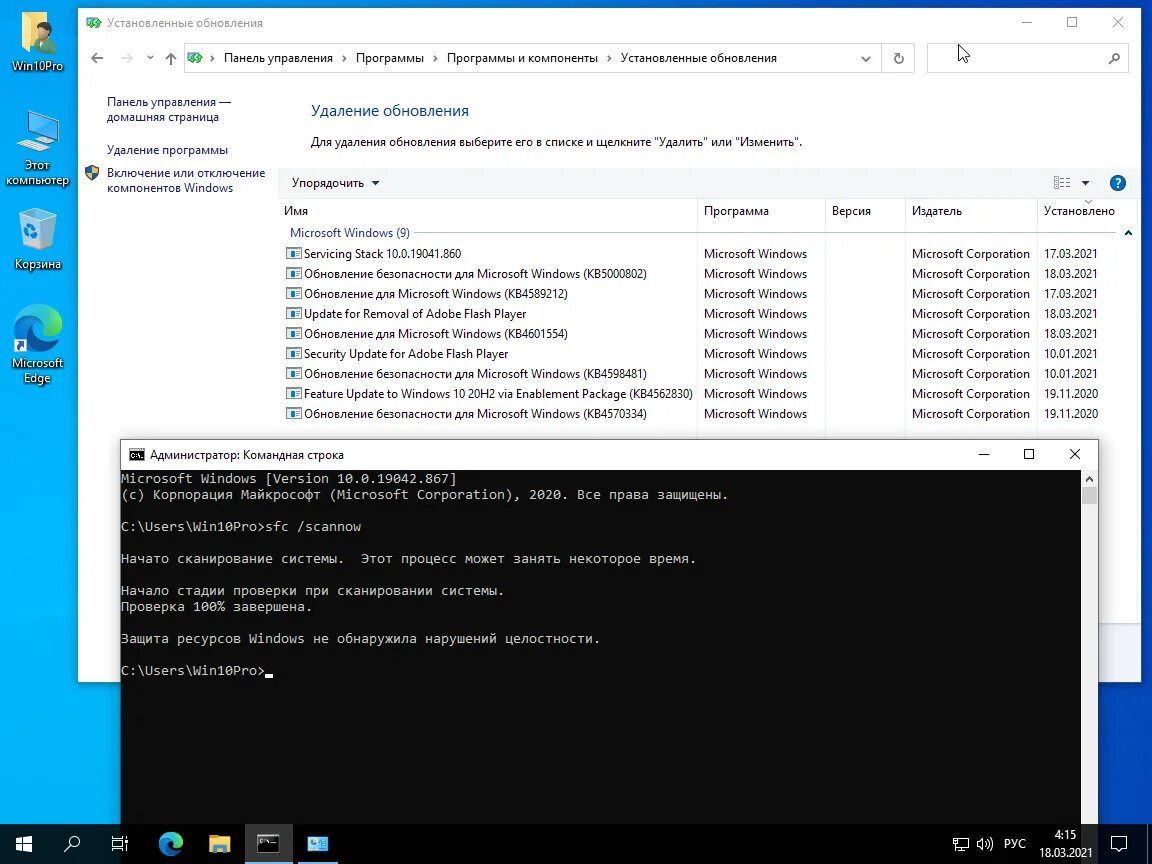Open Программы и компоненты breadcrumb
The width and height of the screenshot is (1152, 864).
(x=522, y=58)
